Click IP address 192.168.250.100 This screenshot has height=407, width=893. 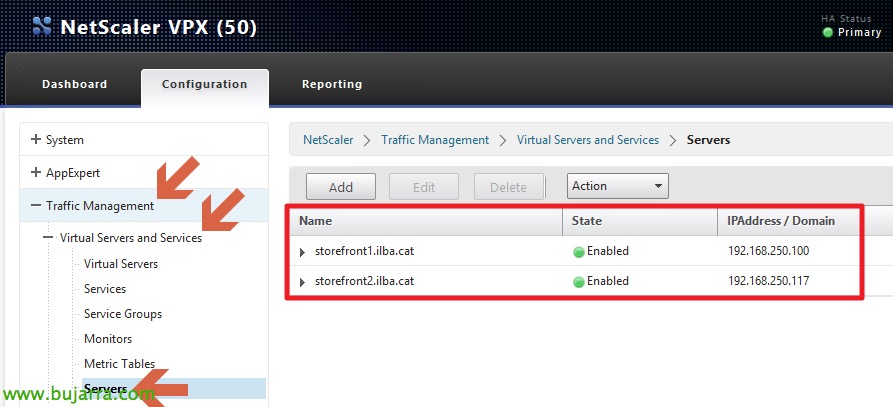[x=768, y=251]
